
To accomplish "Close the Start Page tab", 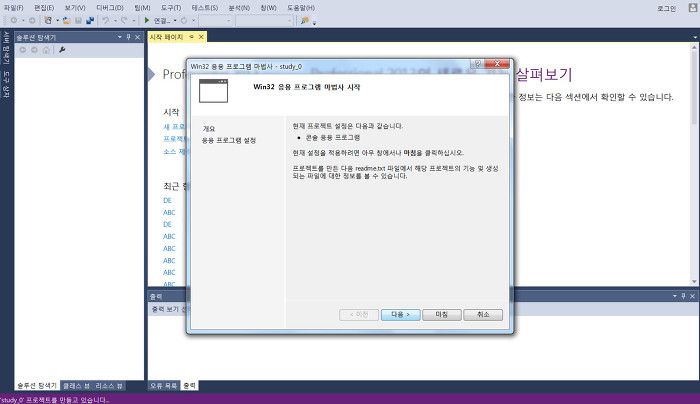I will pos(201,37).
